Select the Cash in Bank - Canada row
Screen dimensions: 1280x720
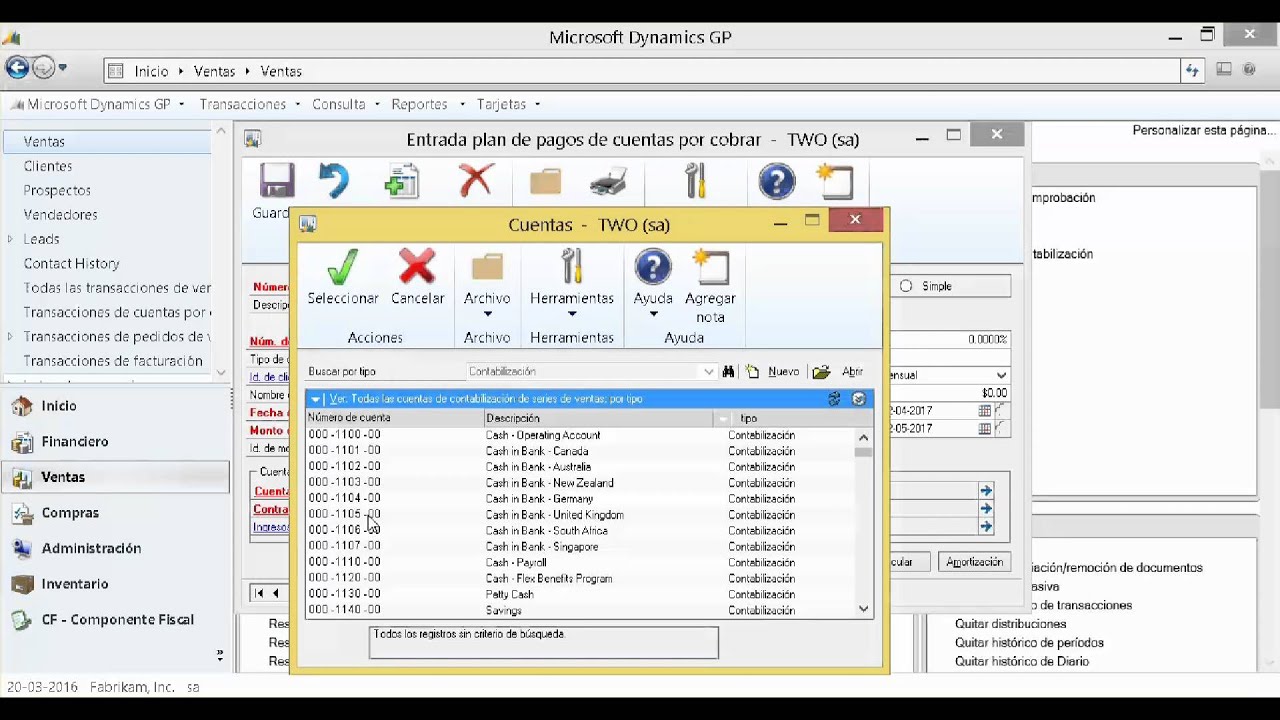[x=580, y=451]
